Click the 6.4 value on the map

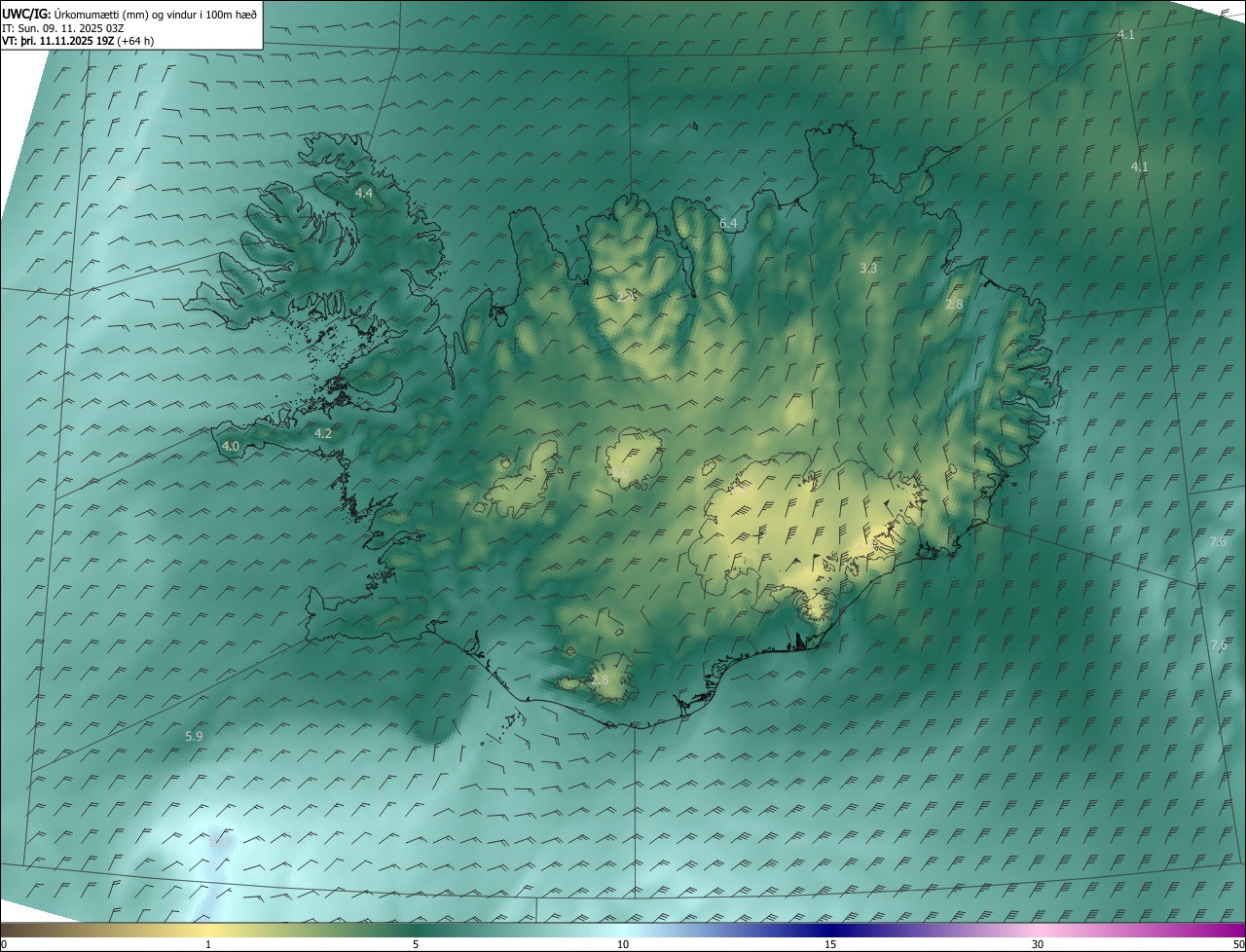tap(728, 224)
